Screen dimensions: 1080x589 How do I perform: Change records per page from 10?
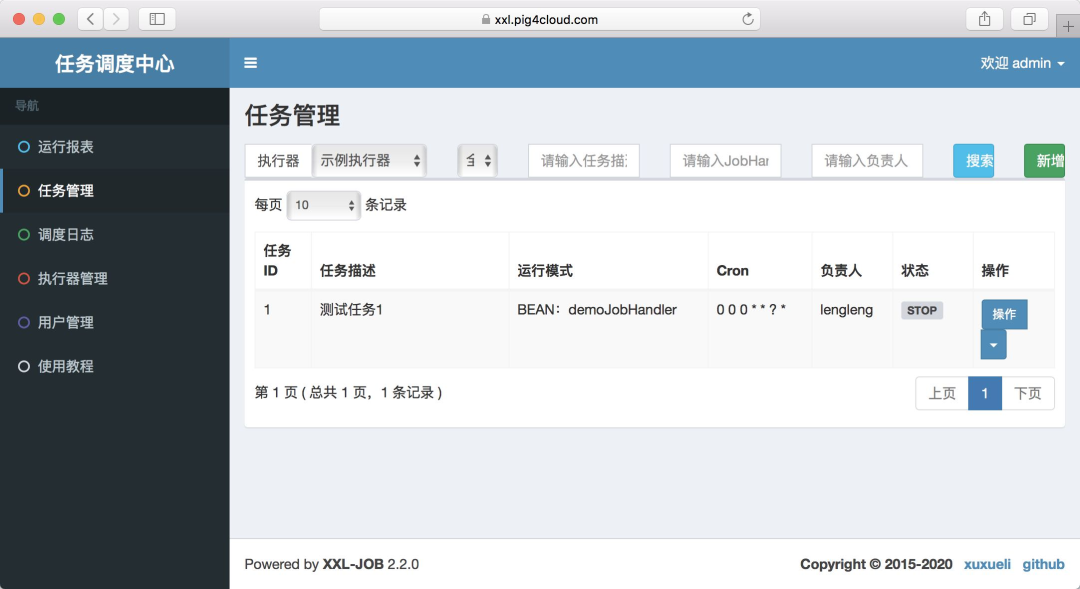click(x=323, y=204)
